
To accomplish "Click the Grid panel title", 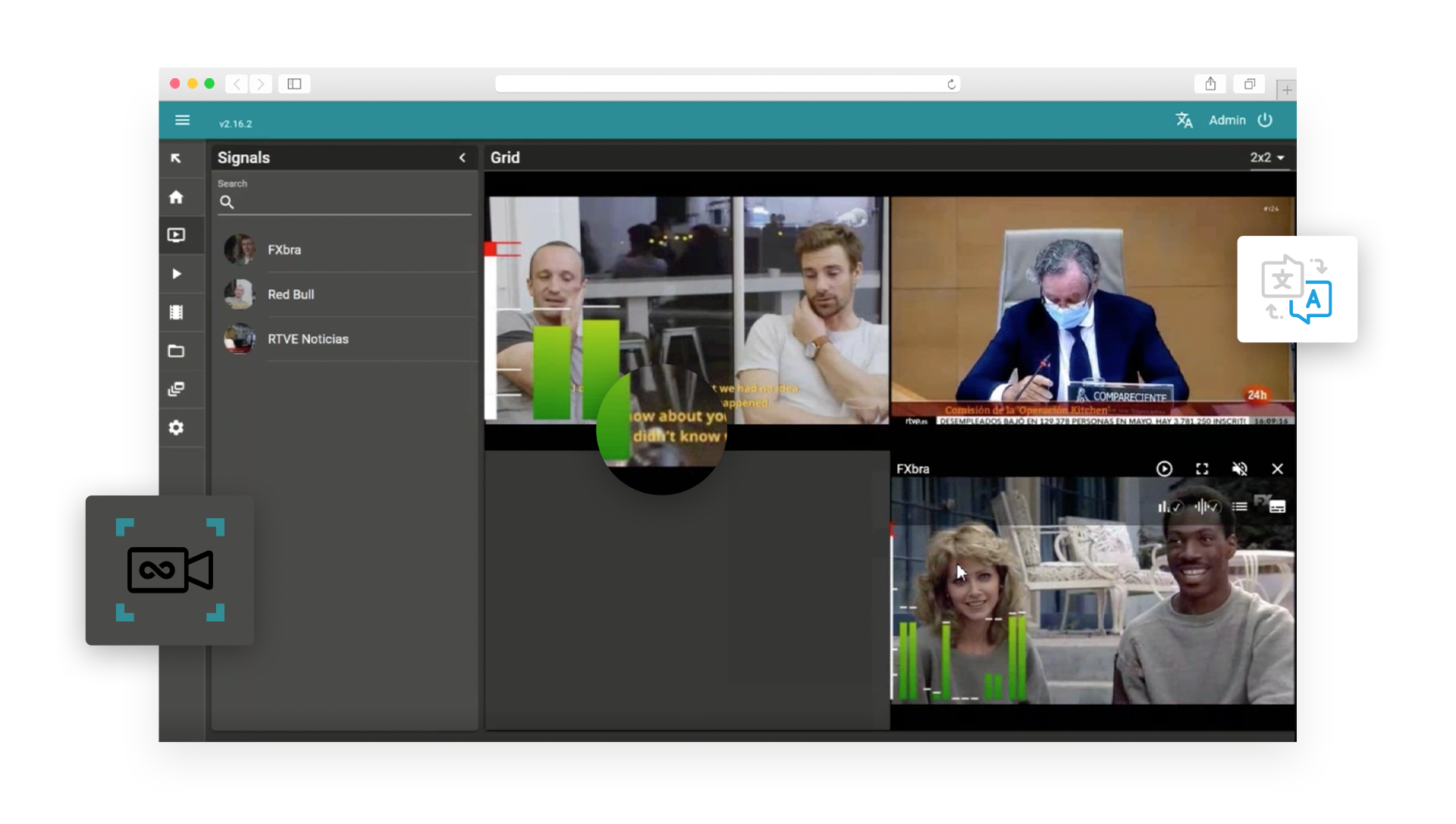I will [505, 158].
